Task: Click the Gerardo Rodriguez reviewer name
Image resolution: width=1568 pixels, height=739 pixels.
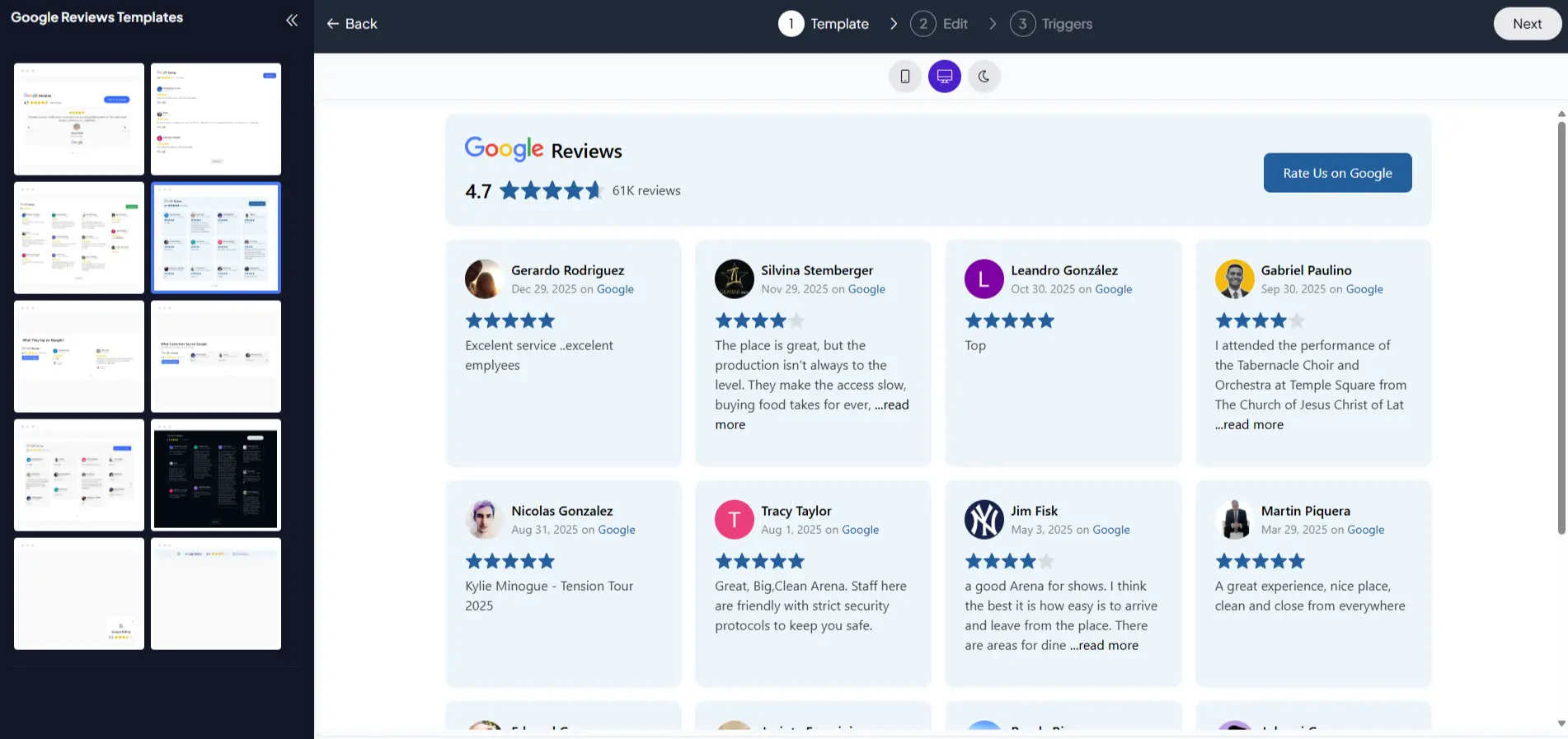Action: tap(568, 270)
